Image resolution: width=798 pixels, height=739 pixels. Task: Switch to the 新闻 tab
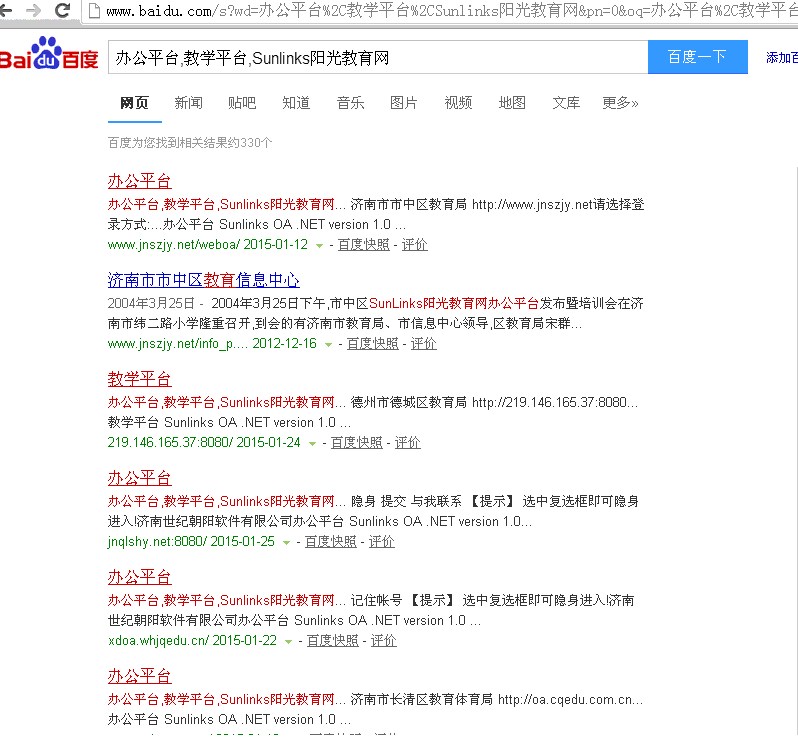pyautogui.click(x=188, y=103)
